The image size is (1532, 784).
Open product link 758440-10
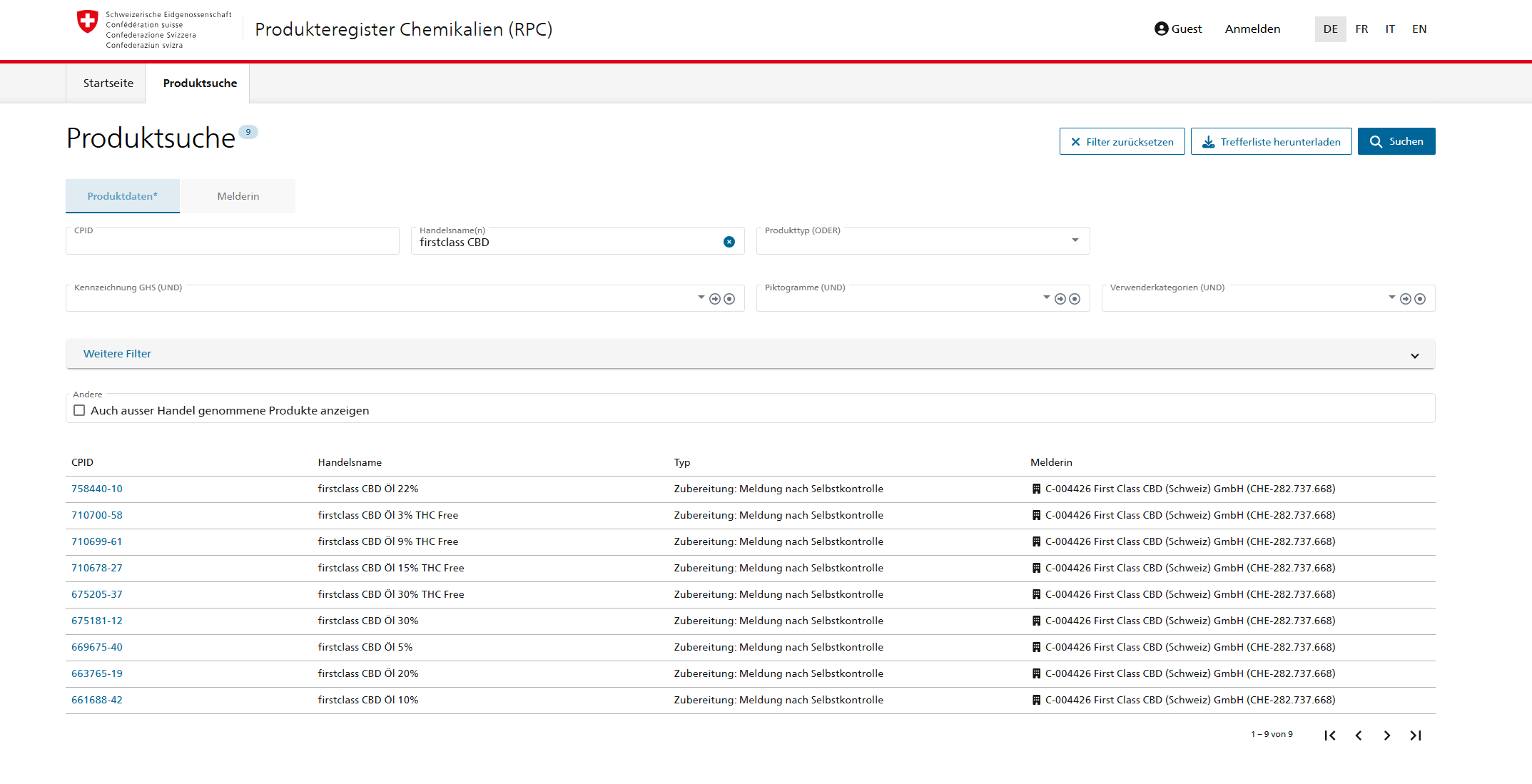[97, 489]
